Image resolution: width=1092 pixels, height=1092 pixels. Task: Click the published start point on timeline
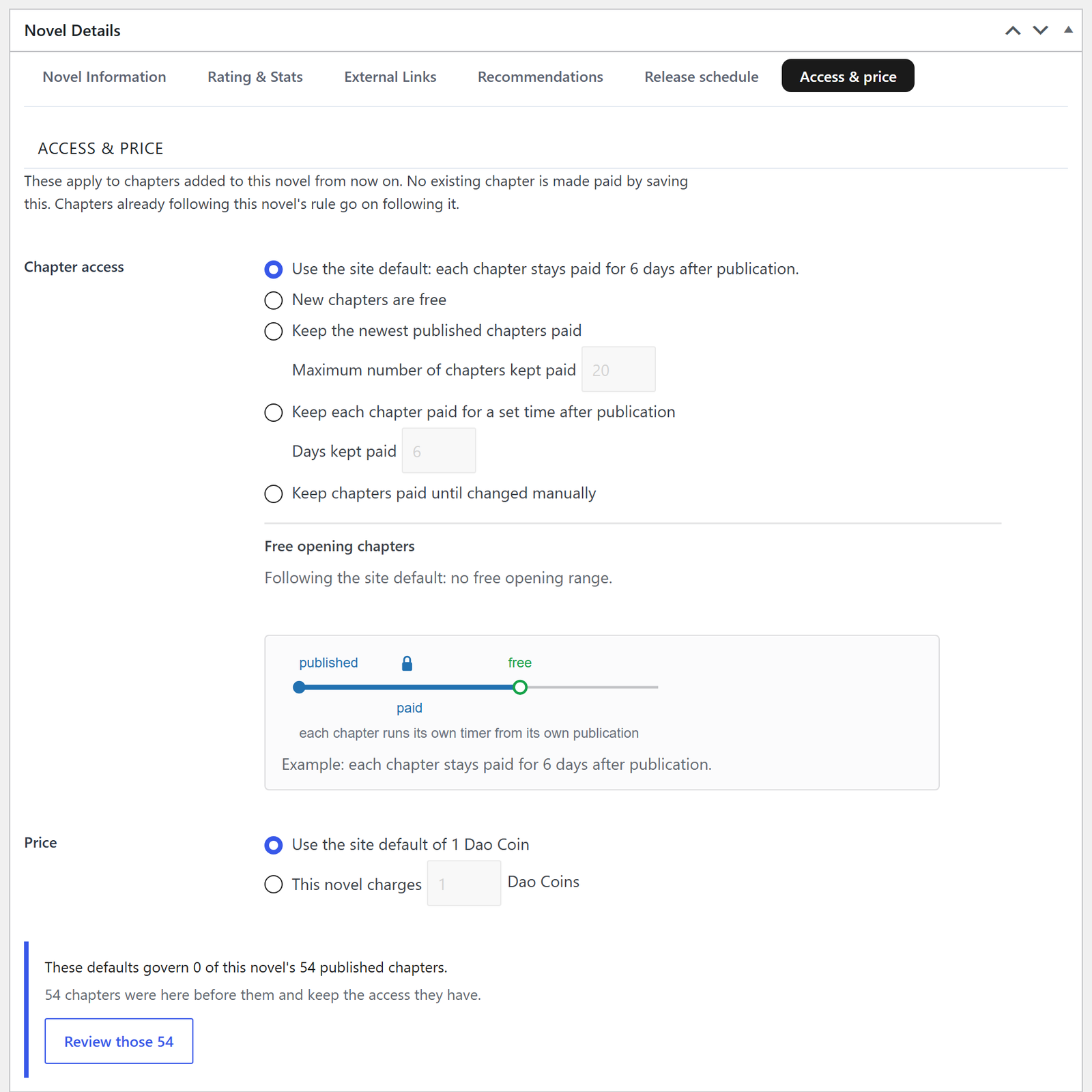[x=299, y=687]
